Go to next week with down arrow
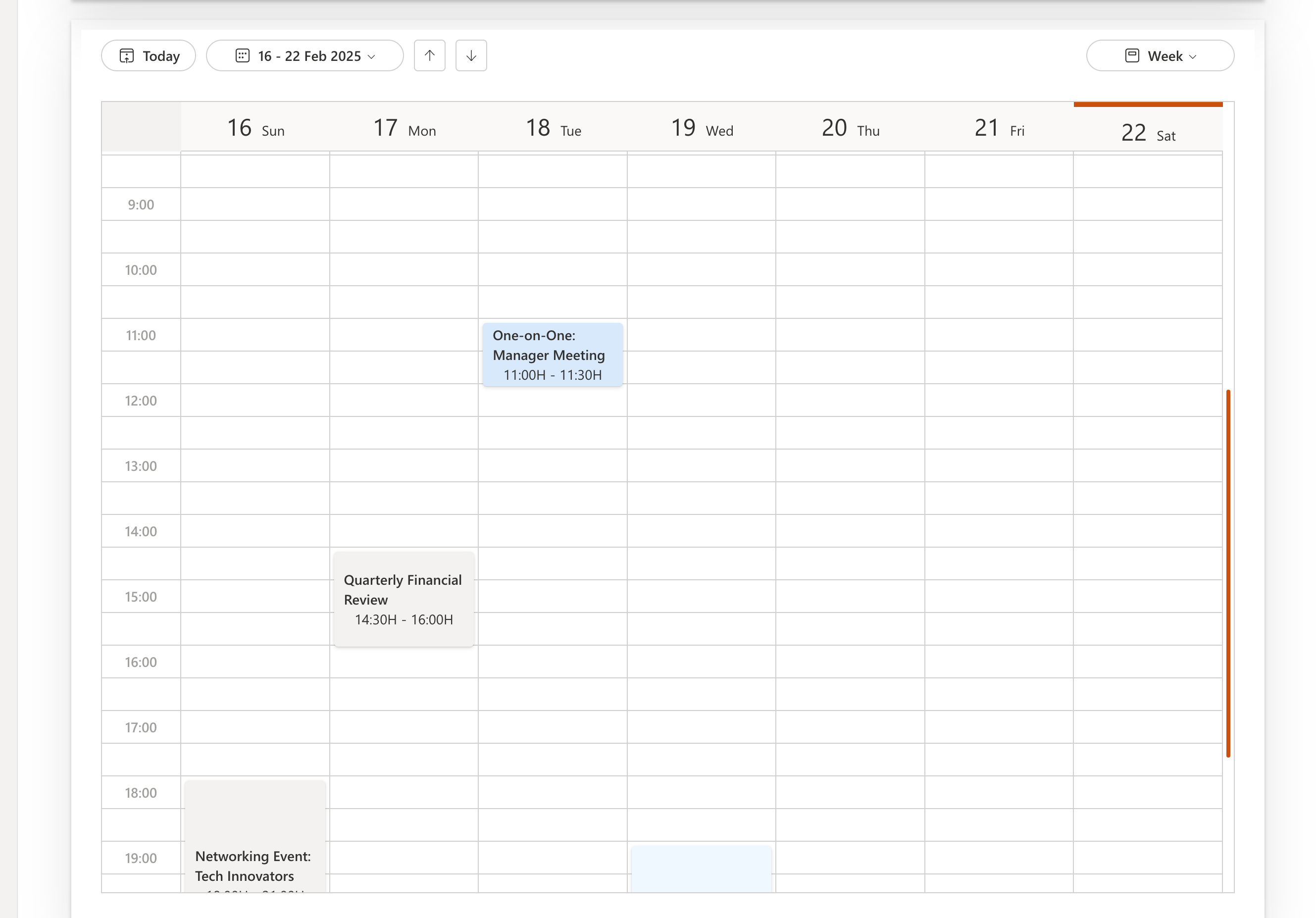This screenshot has width=1316, height=918. (x=470, y=55)
